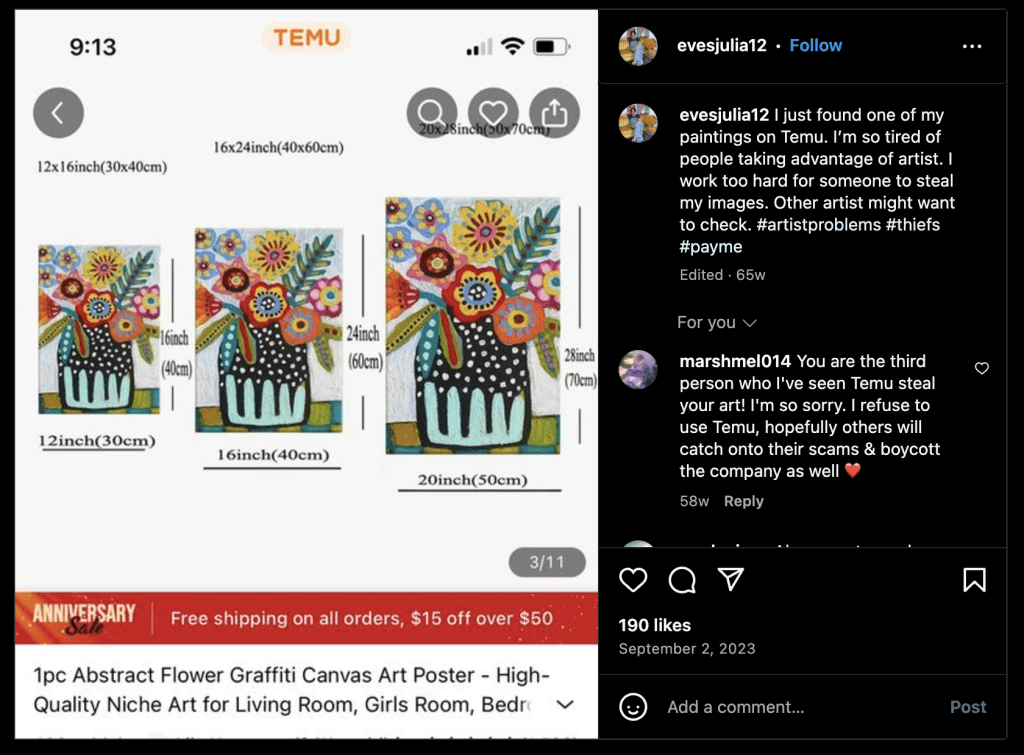Screen dimensions: 1024x755
Task: Open the emoji picker smiley icon
Action: 633,707
